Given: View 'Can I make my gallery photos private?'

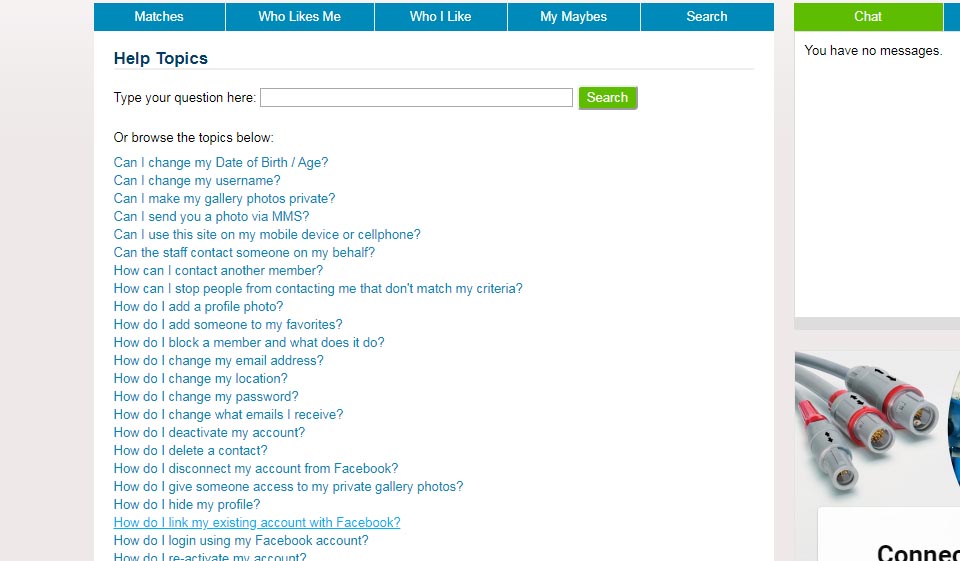Looking at the screenshot, I should click(224, 199).
